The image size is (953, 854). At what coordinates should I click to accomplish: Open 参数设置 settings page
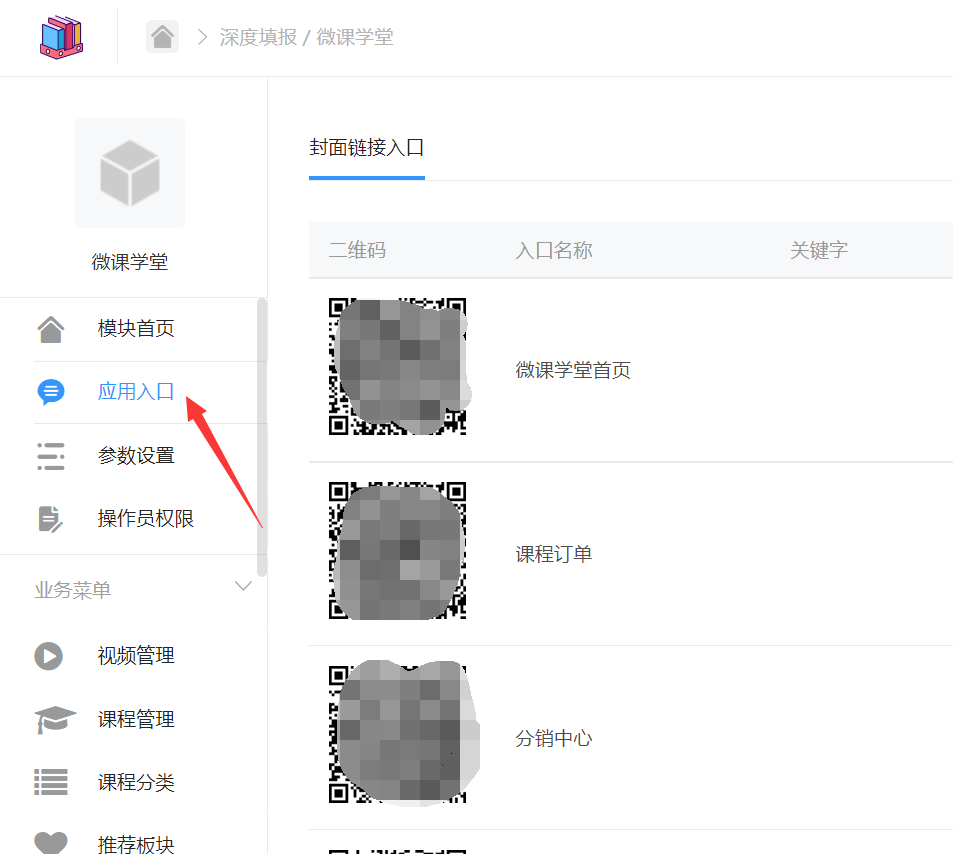[x=136, y=456]
